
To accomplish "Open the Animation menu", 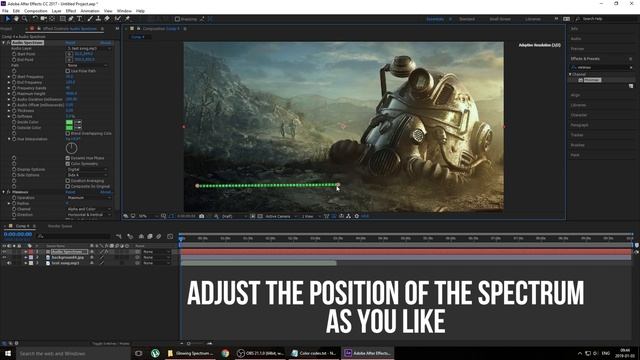I will coord(90,11).
